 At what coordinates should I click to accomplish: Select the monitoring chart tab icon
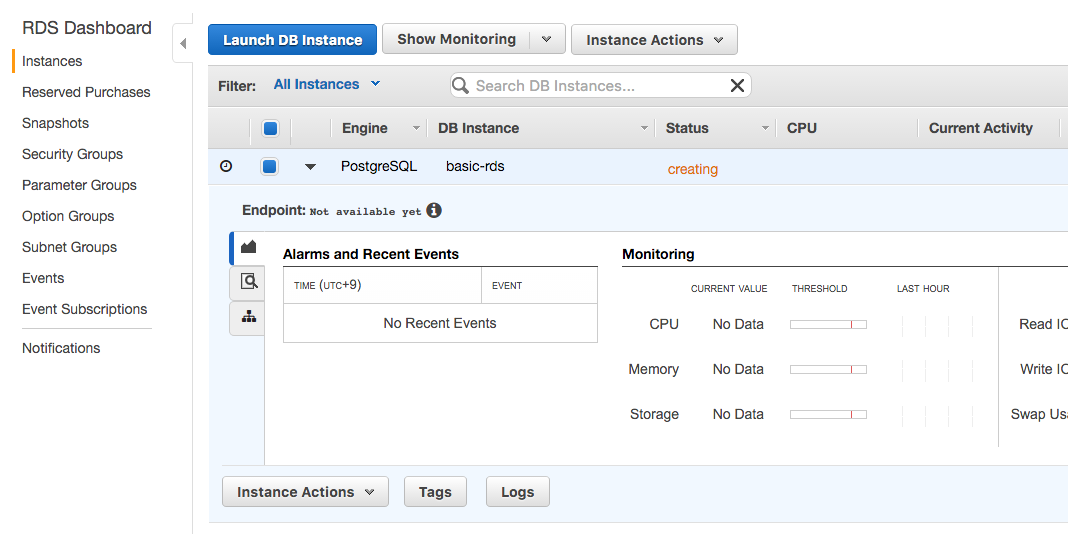(249, 247)
